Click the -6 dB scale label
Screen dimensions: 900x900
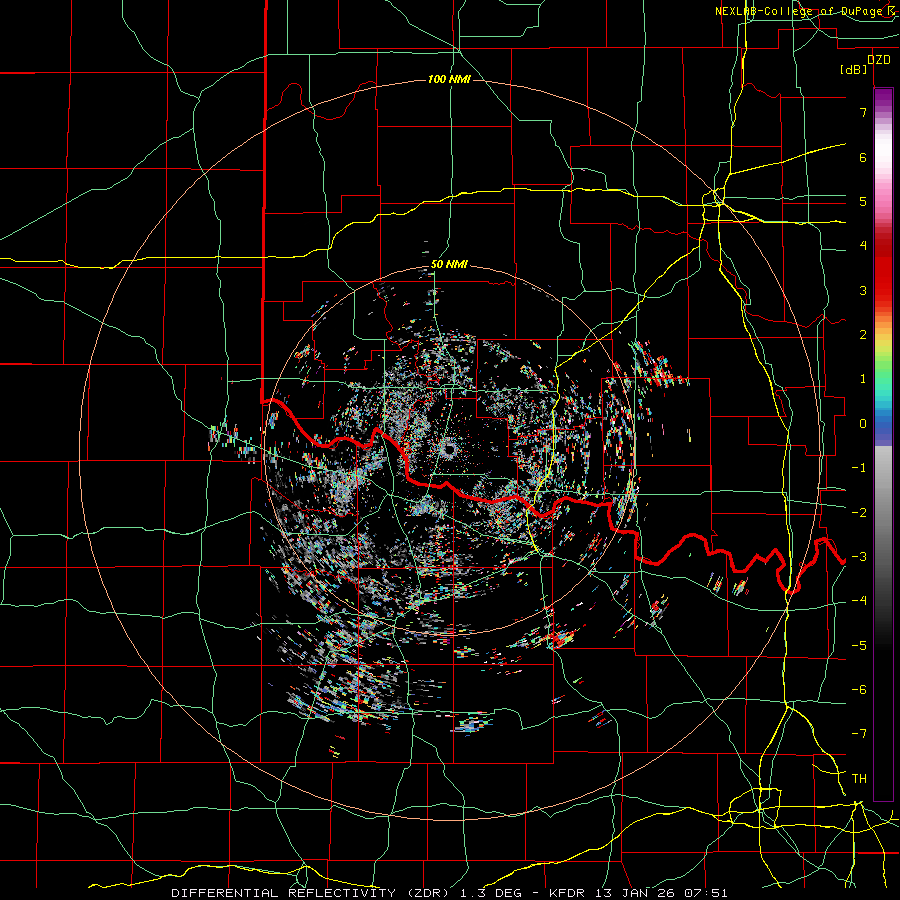point(859,690)
